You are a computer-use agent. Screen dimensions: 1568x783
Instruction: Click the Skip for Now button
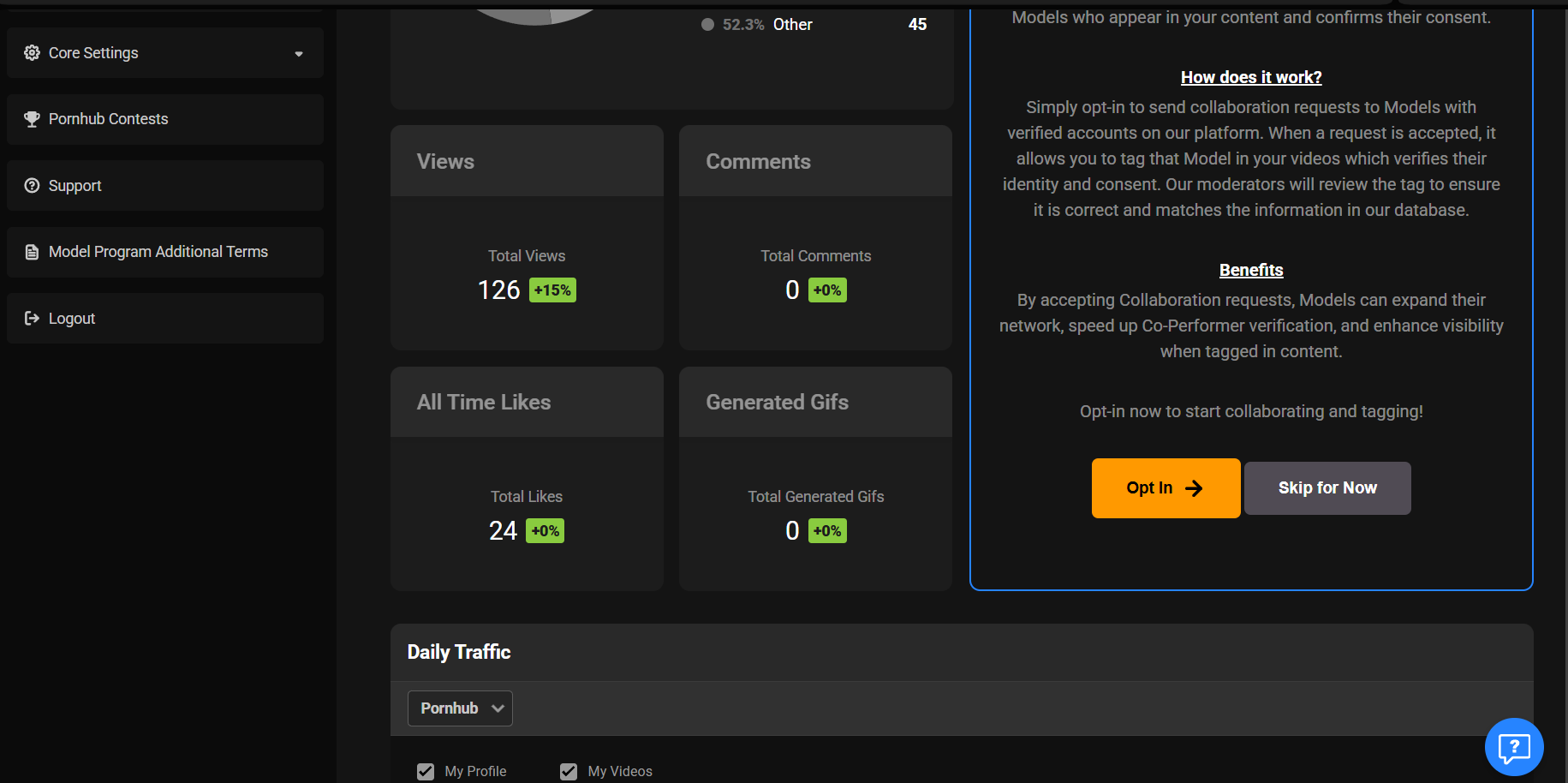(1327, 488)
